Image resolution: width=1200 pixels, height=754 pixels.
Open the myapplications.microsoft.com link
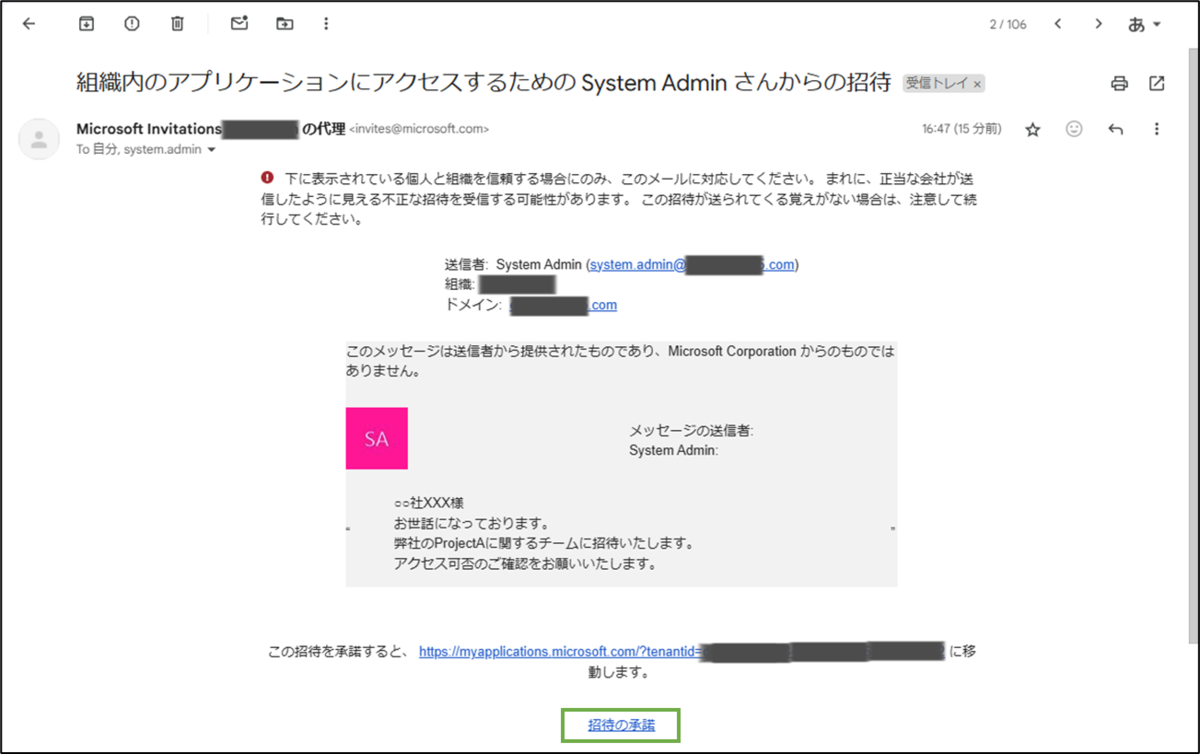[682, 651]
